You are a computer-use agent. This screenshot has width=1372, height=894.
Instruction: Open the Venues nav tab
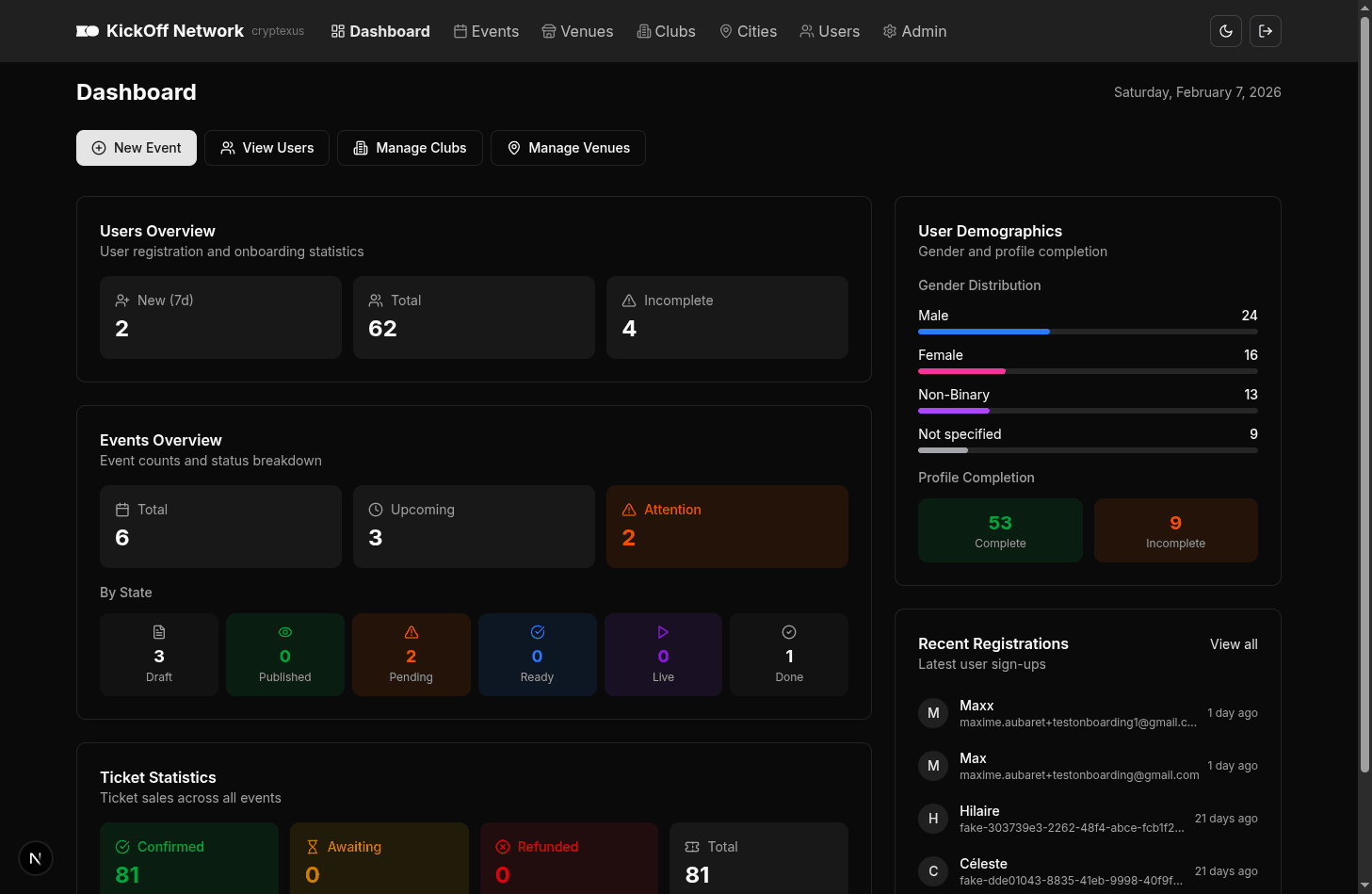tap(577, 31)
